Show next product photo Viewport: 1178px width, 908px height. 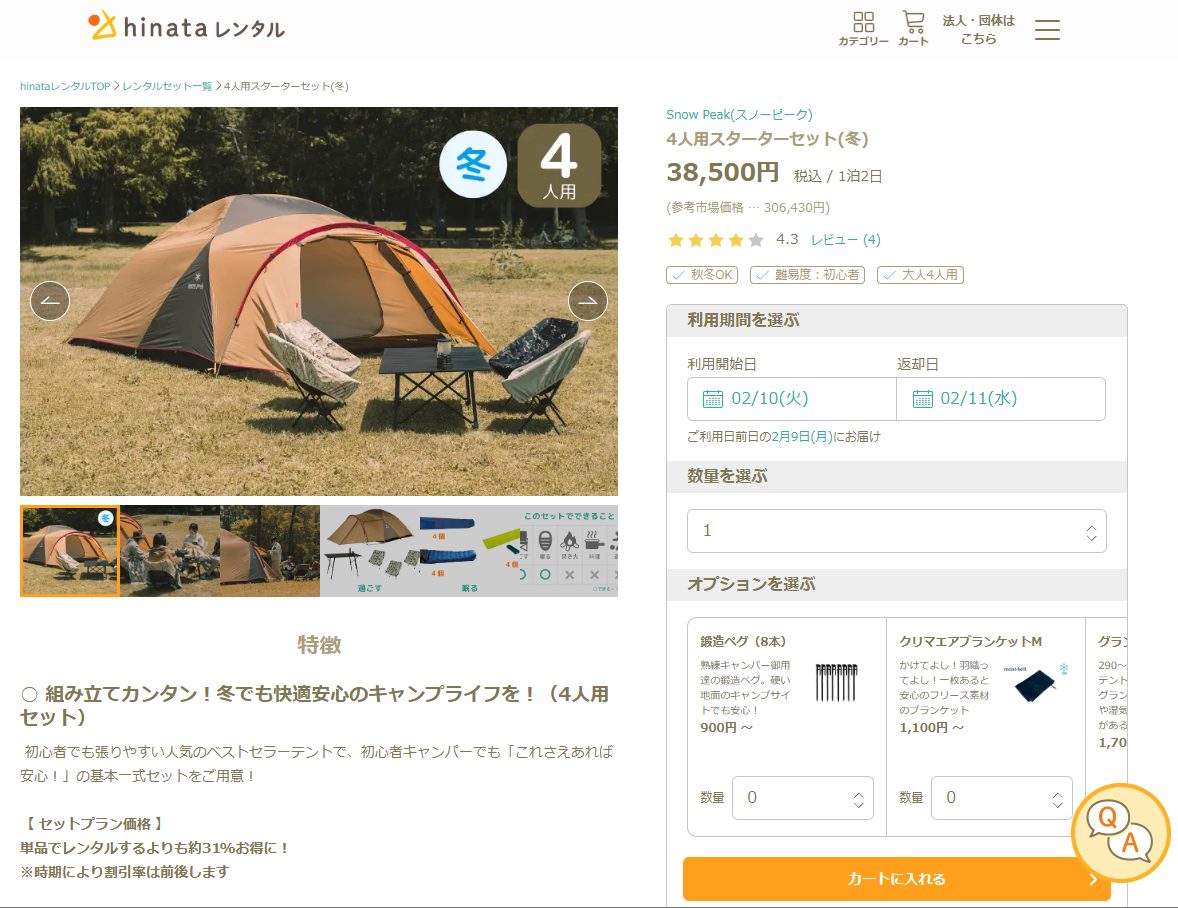pos(588,301)
